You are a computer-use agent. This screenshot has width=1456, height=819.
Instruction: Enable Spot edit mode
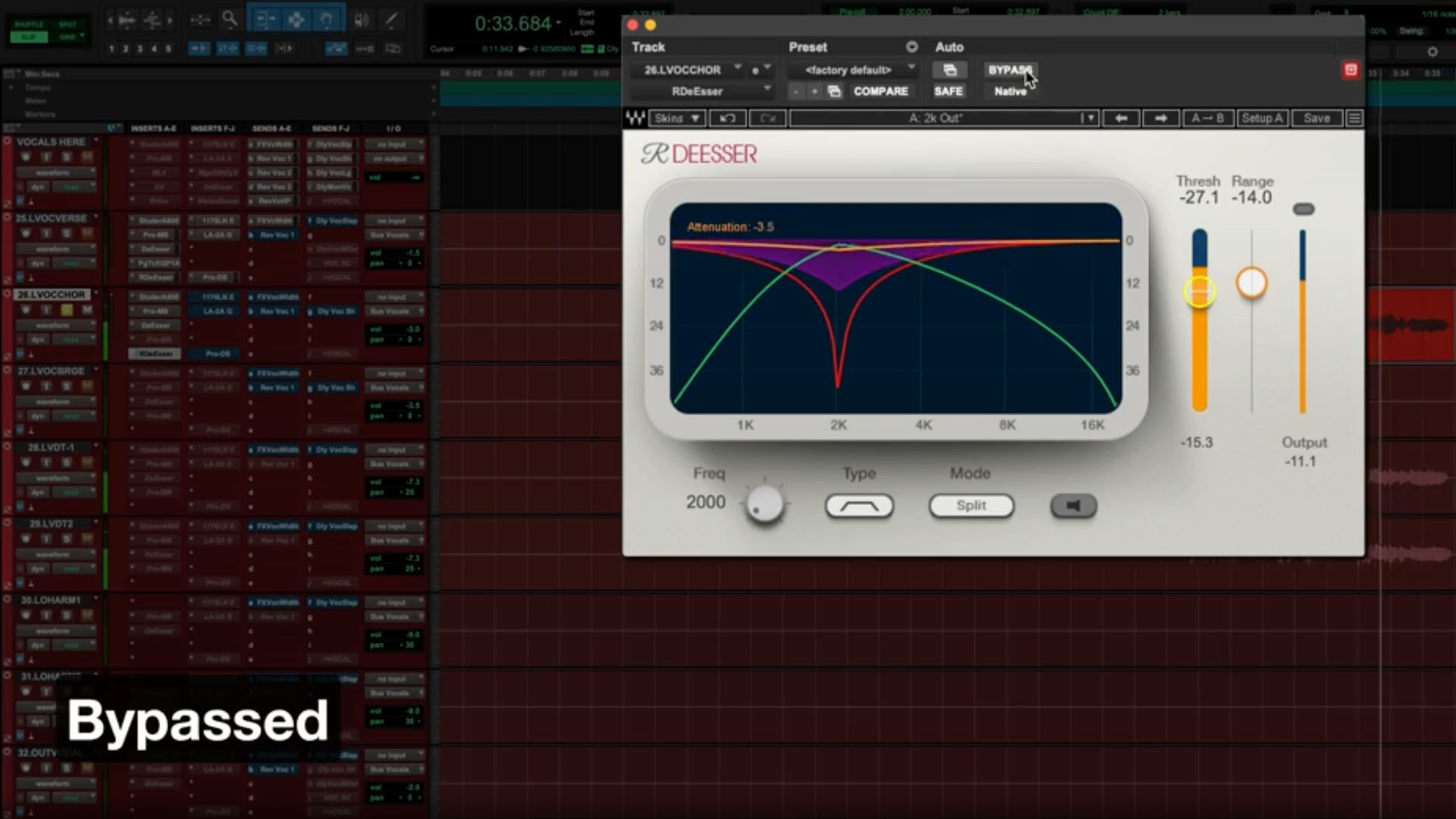(67, 24)
